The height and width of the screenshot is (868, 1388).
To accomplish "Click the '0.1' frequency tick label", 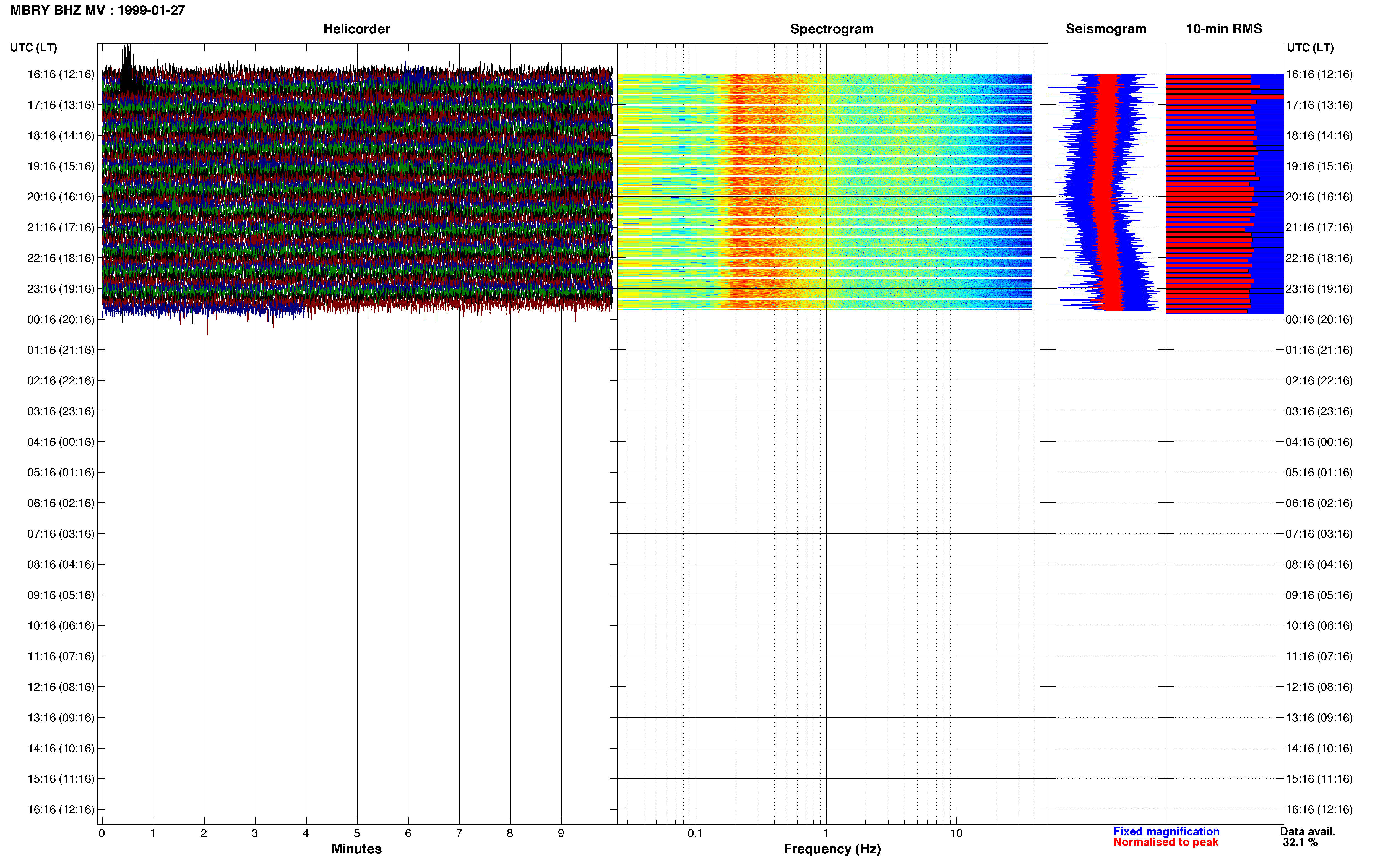I will click(x=695, y=833).
